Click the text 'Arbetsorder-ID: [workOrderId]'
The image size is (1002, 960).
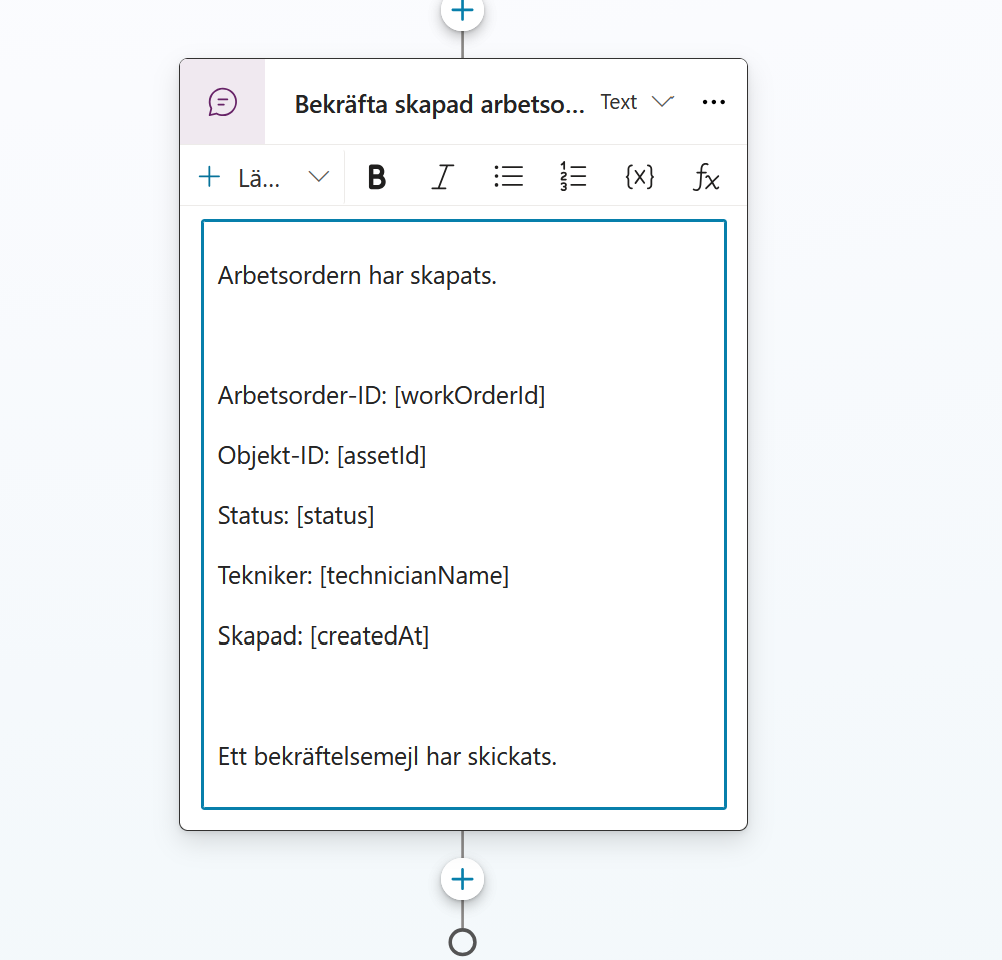382,396
